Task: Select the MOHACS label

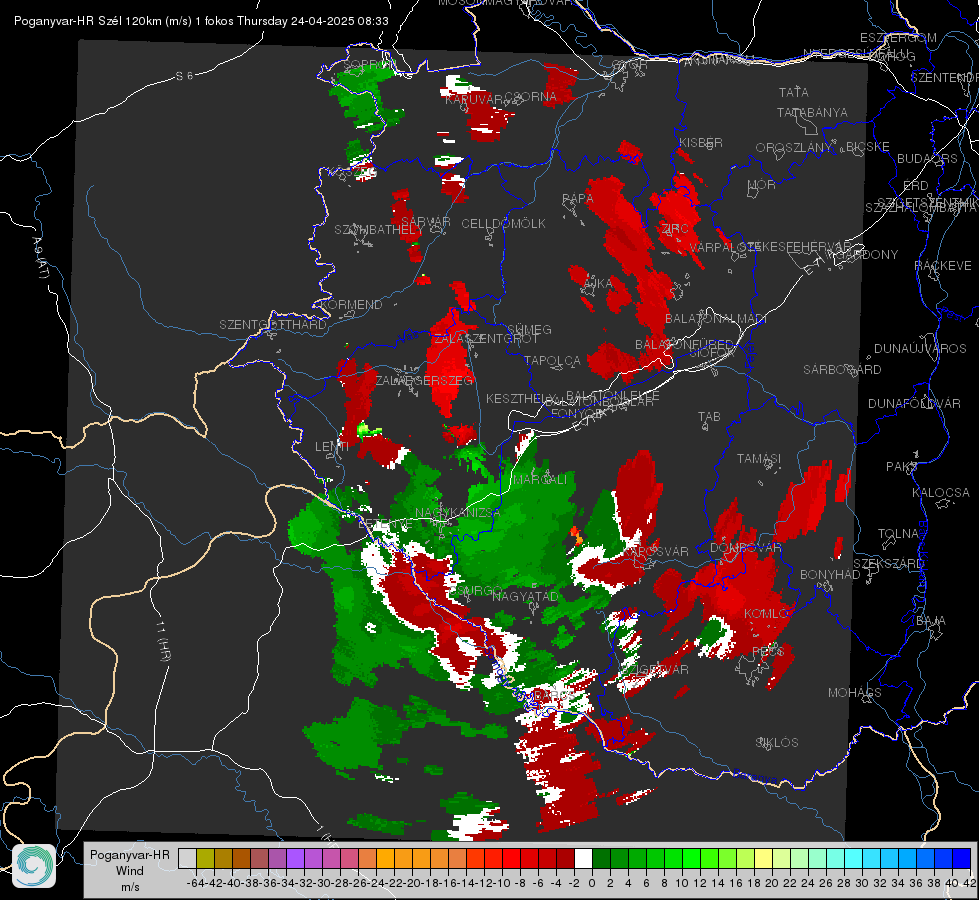Action: tap(854, 692)
